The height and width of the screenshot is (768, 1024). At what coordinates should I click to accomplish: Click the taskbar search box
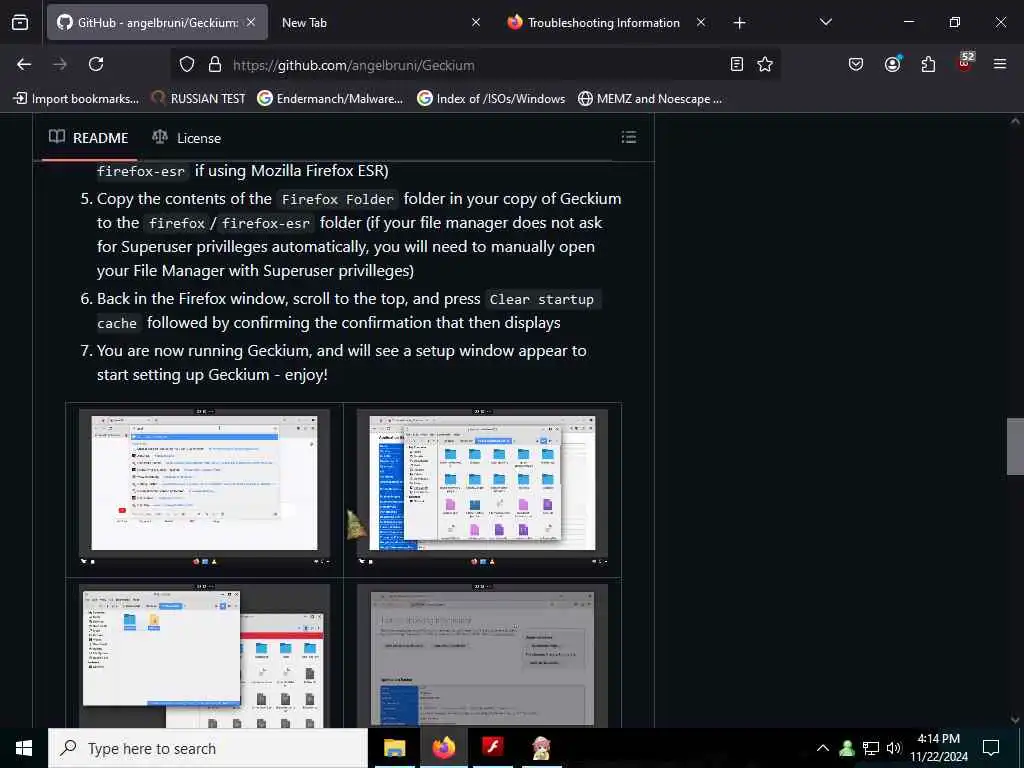pyautogui.click(x=208, y=748)
